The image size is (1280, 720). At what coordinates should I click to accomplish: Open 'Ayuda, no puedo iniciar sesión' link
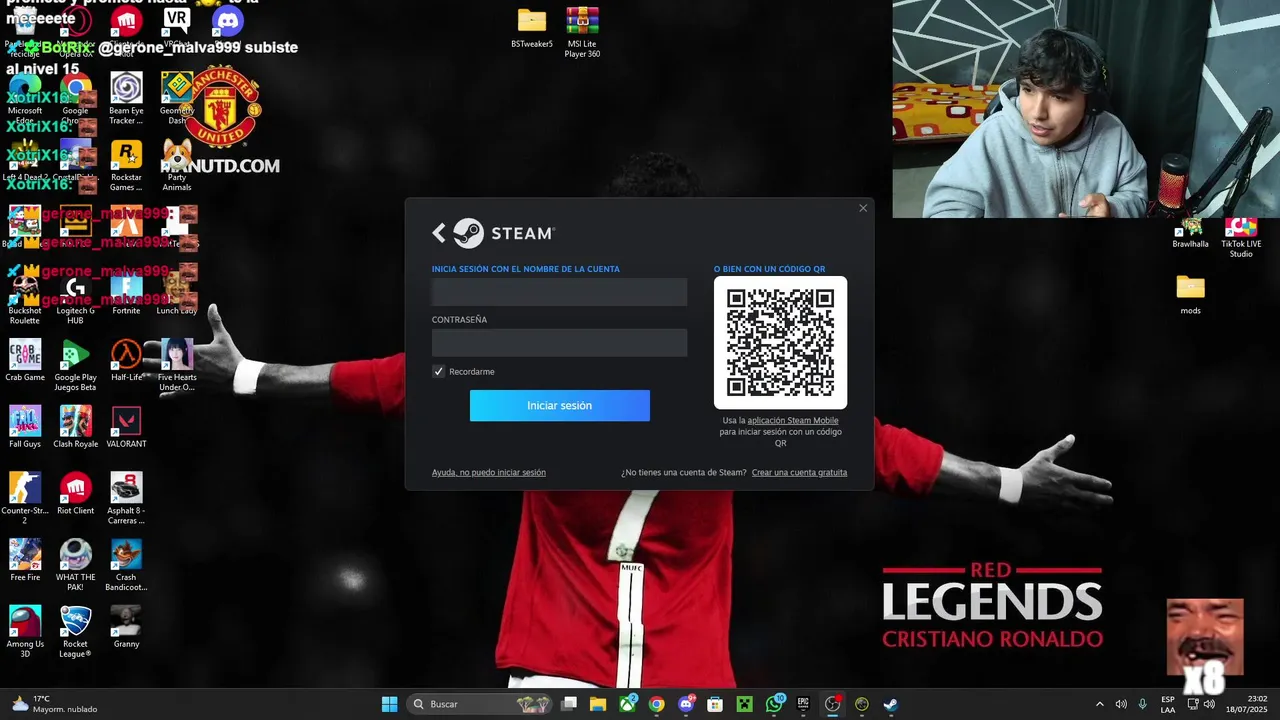489,472
